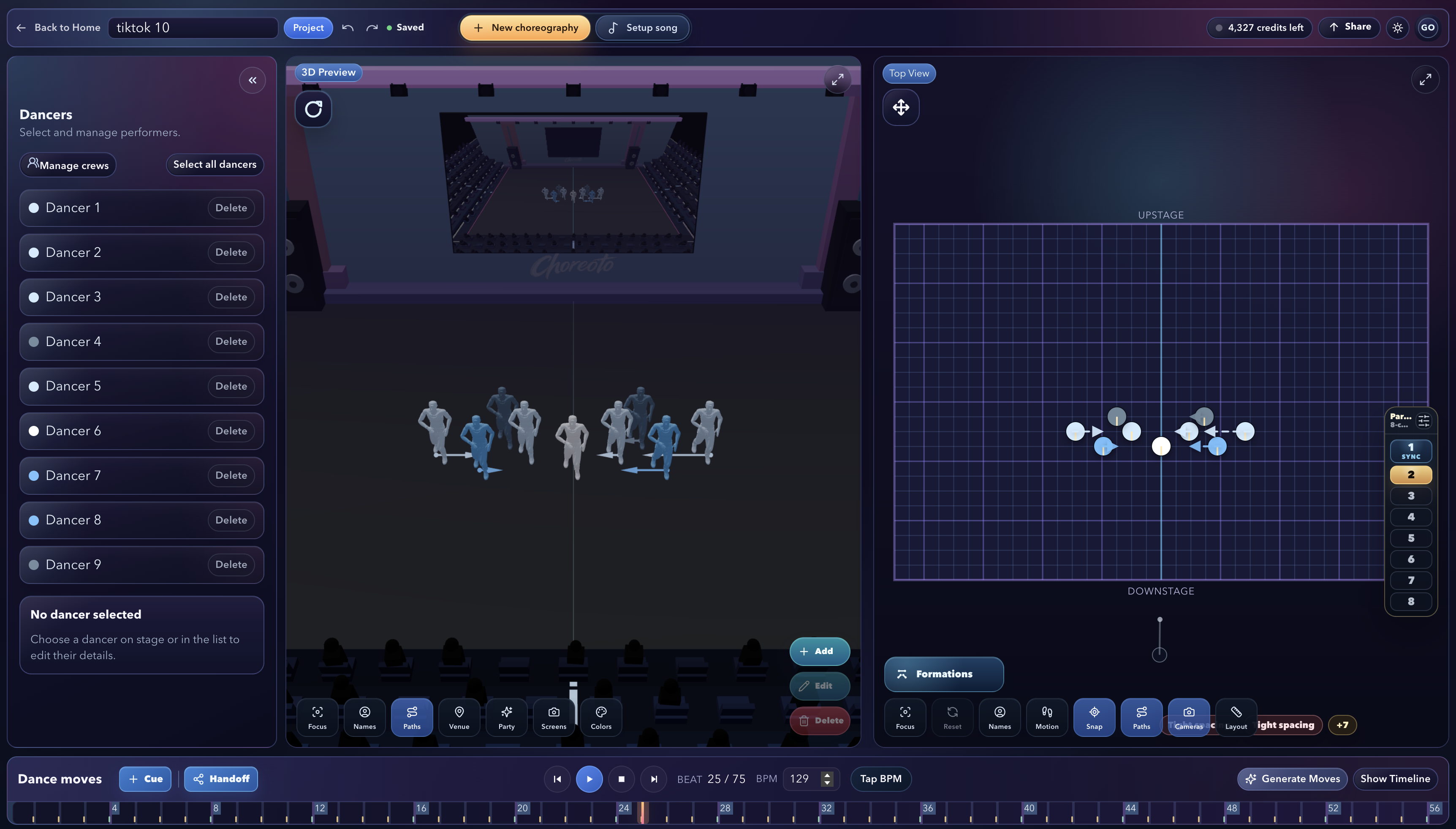The width and height of the screenshot is (1456, 829).
Task: Toggle Party mode
Action: pos(506,717)
